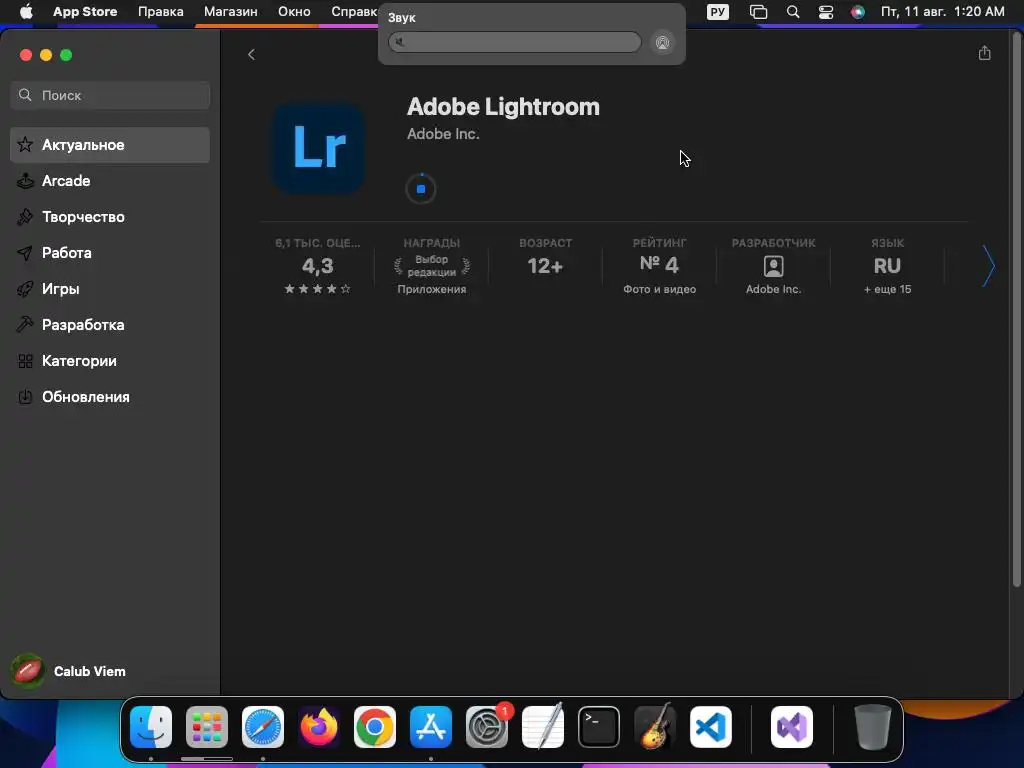Click the Adobe Lightroom app icon

click(x=319, y=148)
